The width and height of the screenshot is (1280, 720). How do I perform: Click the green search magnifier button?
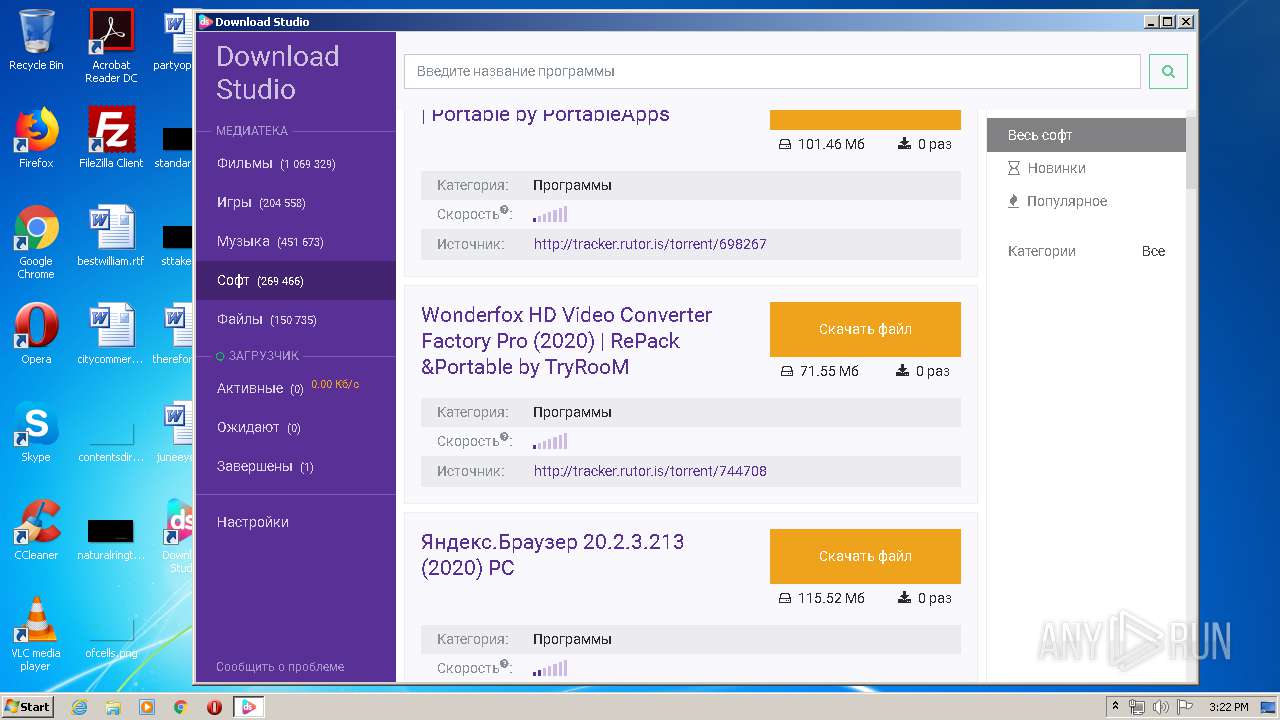coord(1168,71)
